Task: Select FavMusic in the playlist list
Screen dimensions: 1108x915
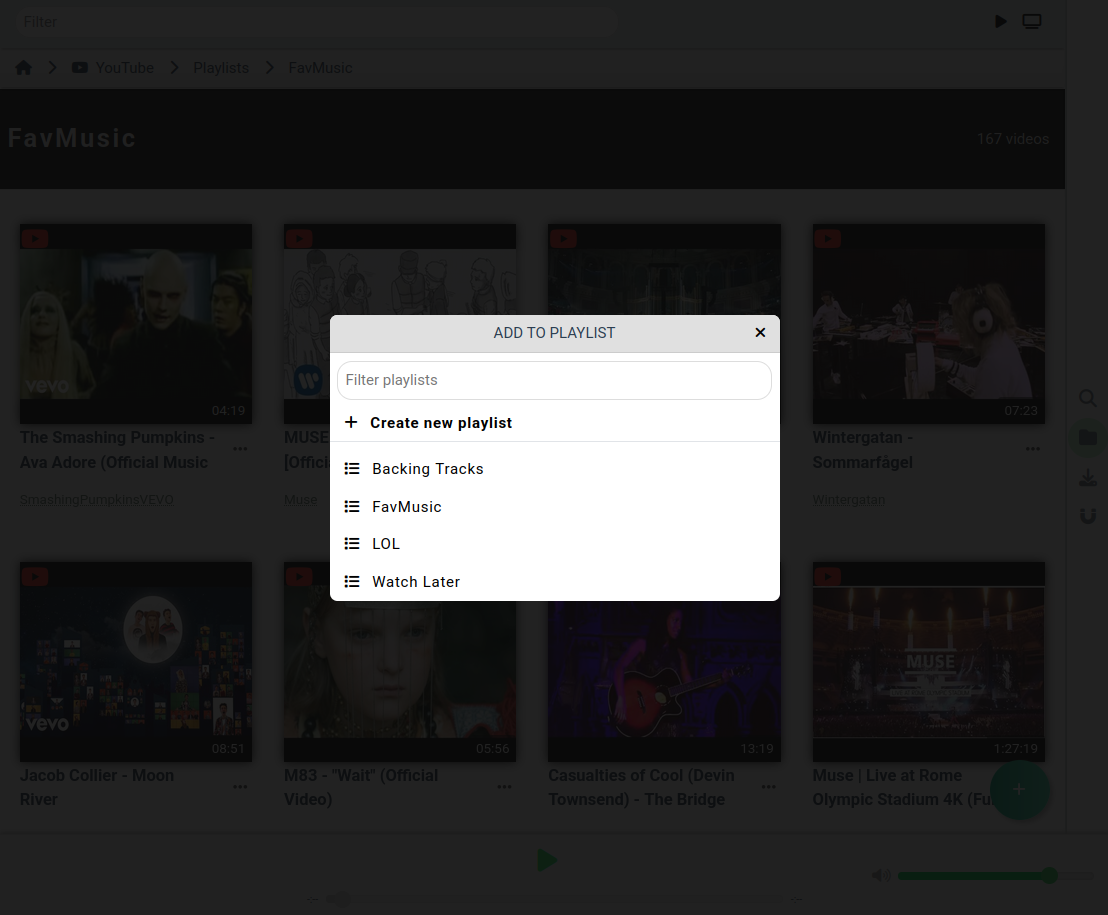Action: click(x=555, y=507)
